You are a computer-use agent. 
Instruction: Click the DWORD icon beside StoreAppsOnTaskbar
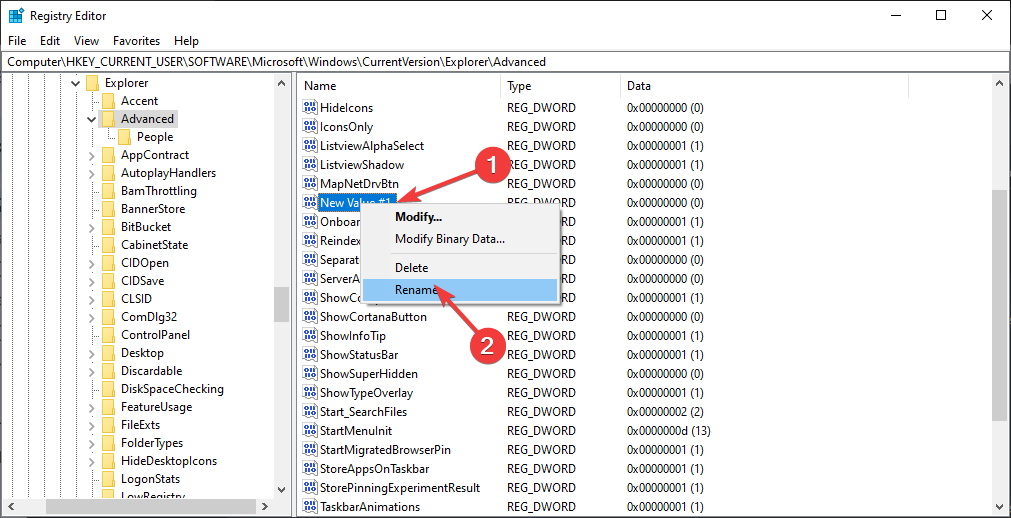[x=309, y=468]
